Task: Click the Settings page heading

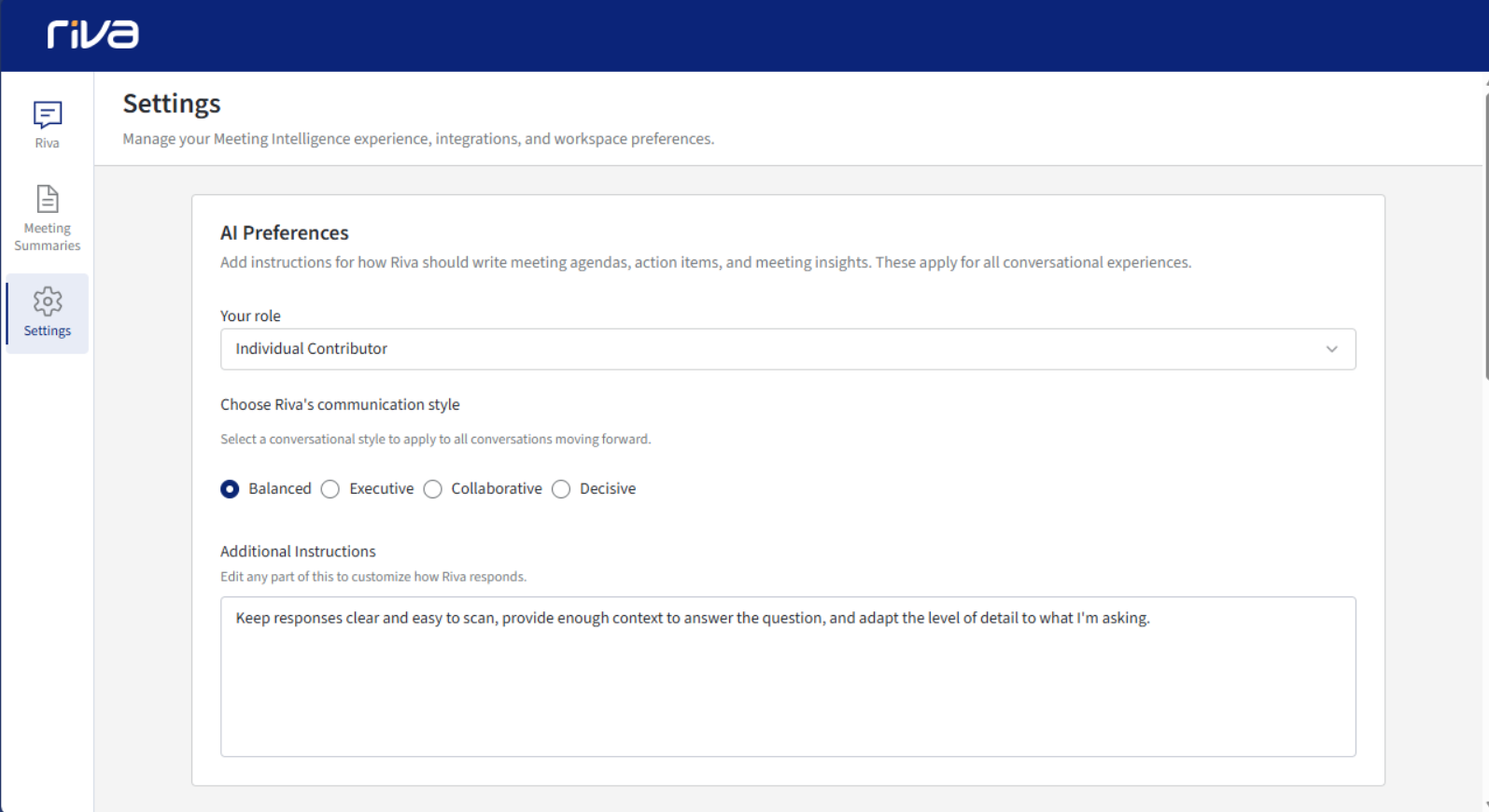Action: (x=172, y=104)
